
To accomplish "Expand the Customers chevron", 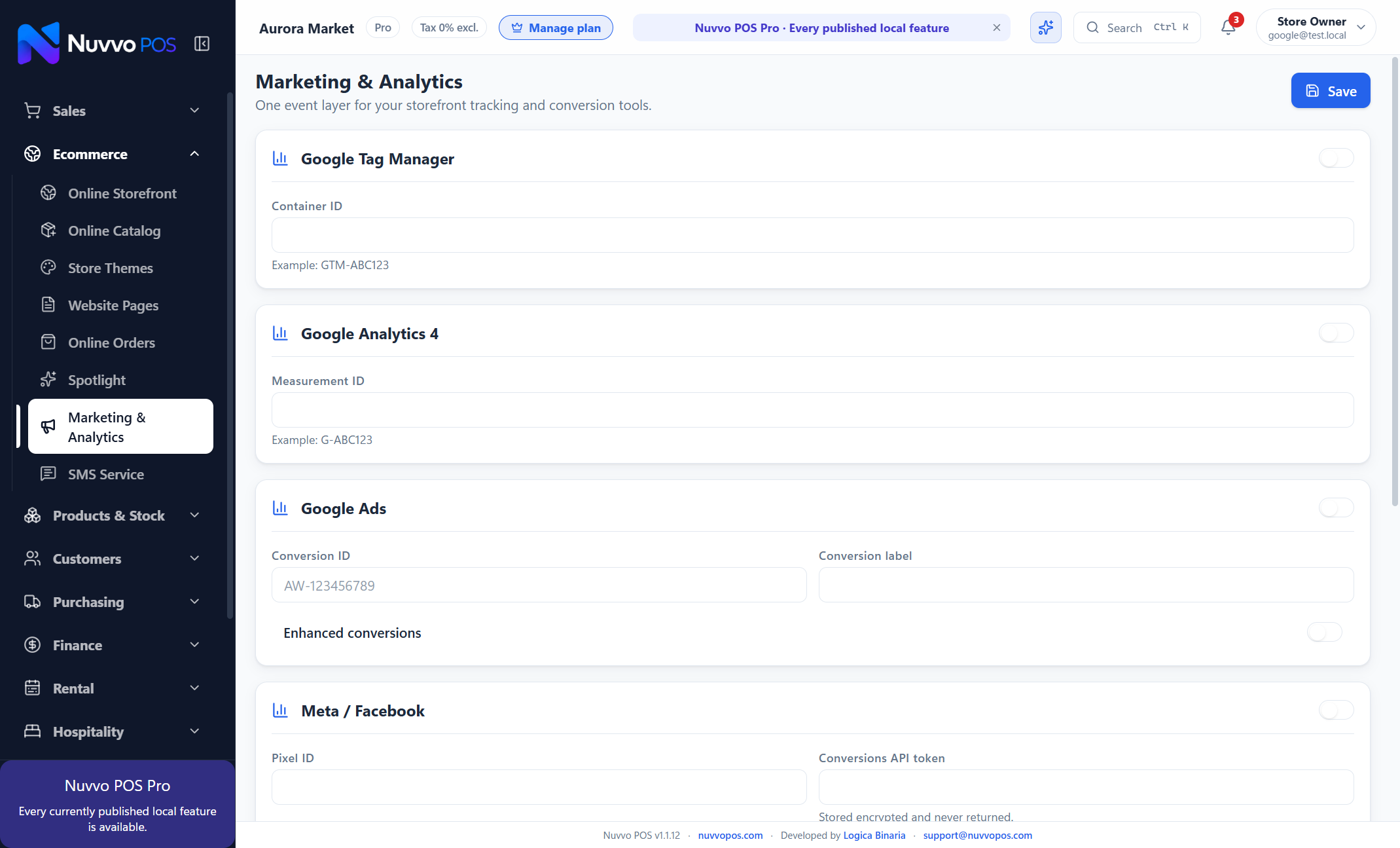I will (x=194, y=559).
